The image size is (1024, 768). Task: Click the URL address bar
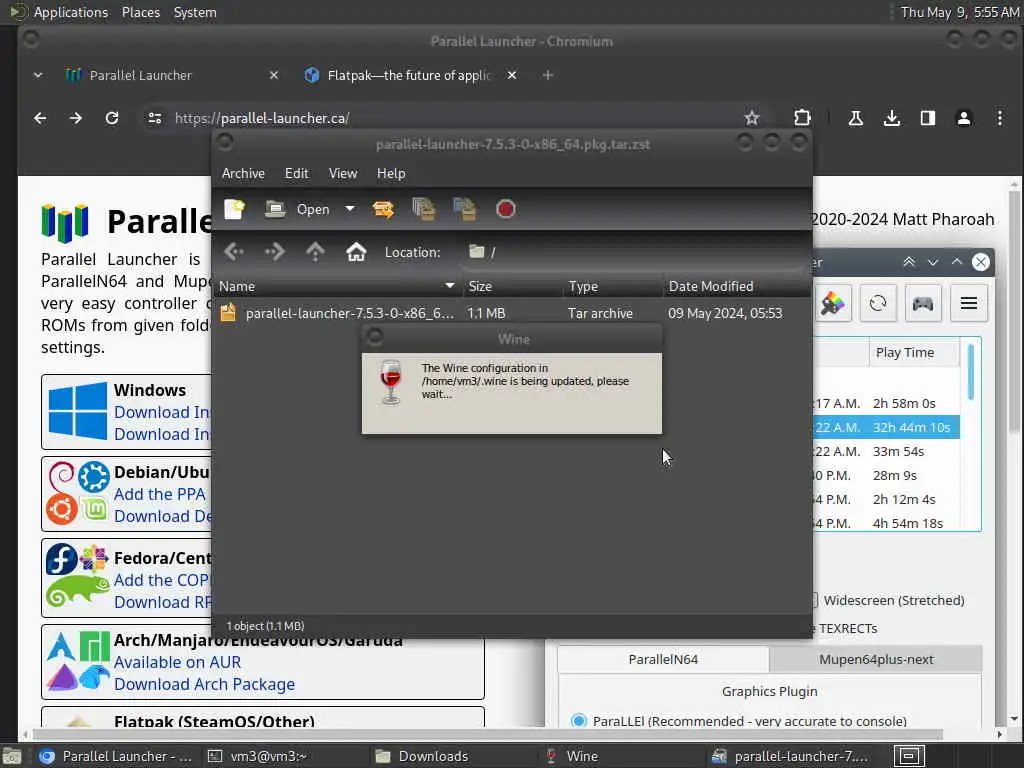click(451, 118)
